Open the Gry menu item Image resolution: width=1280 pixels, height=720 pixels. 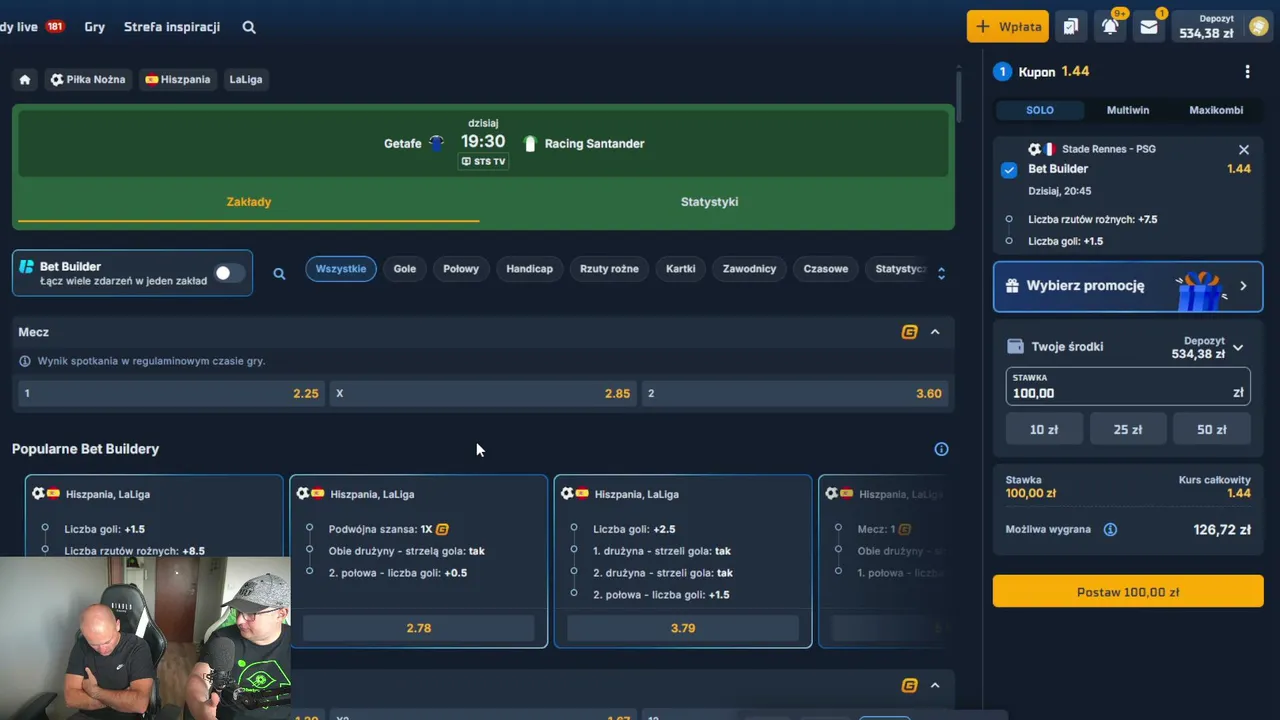[x=95, y=27]
